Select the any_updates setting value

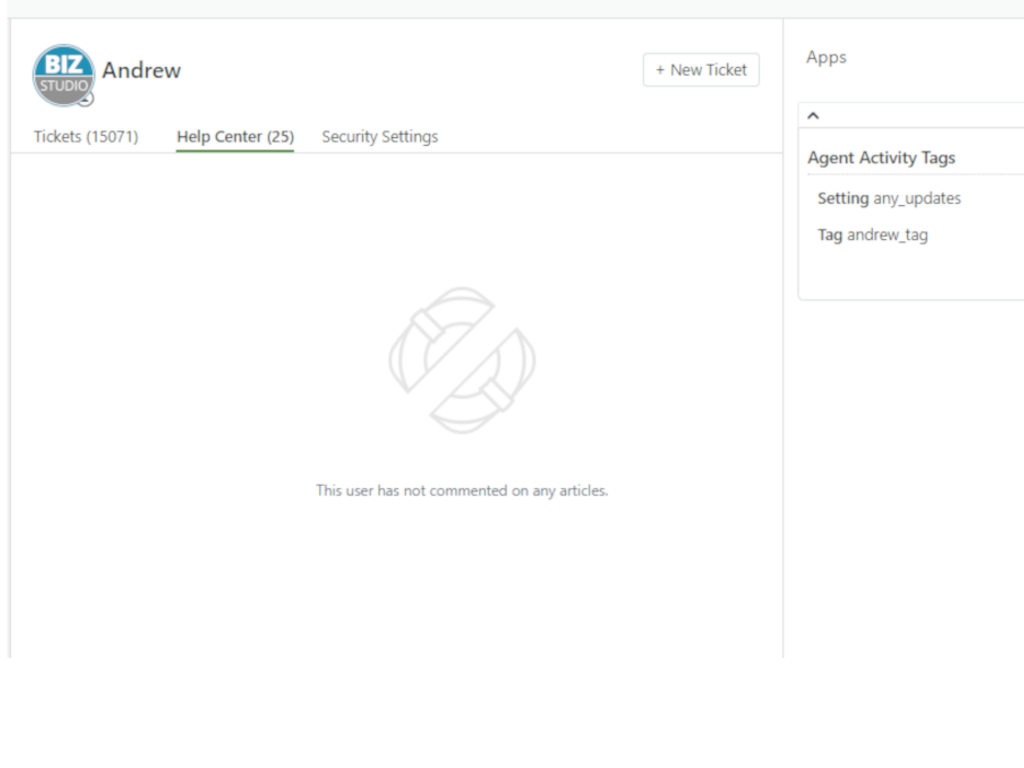[917, 199]
